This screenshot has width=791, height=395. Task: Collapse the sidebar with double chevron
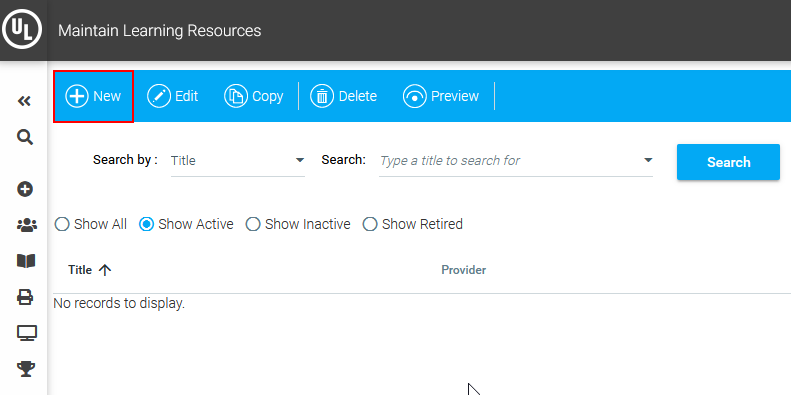pos(24,101)
